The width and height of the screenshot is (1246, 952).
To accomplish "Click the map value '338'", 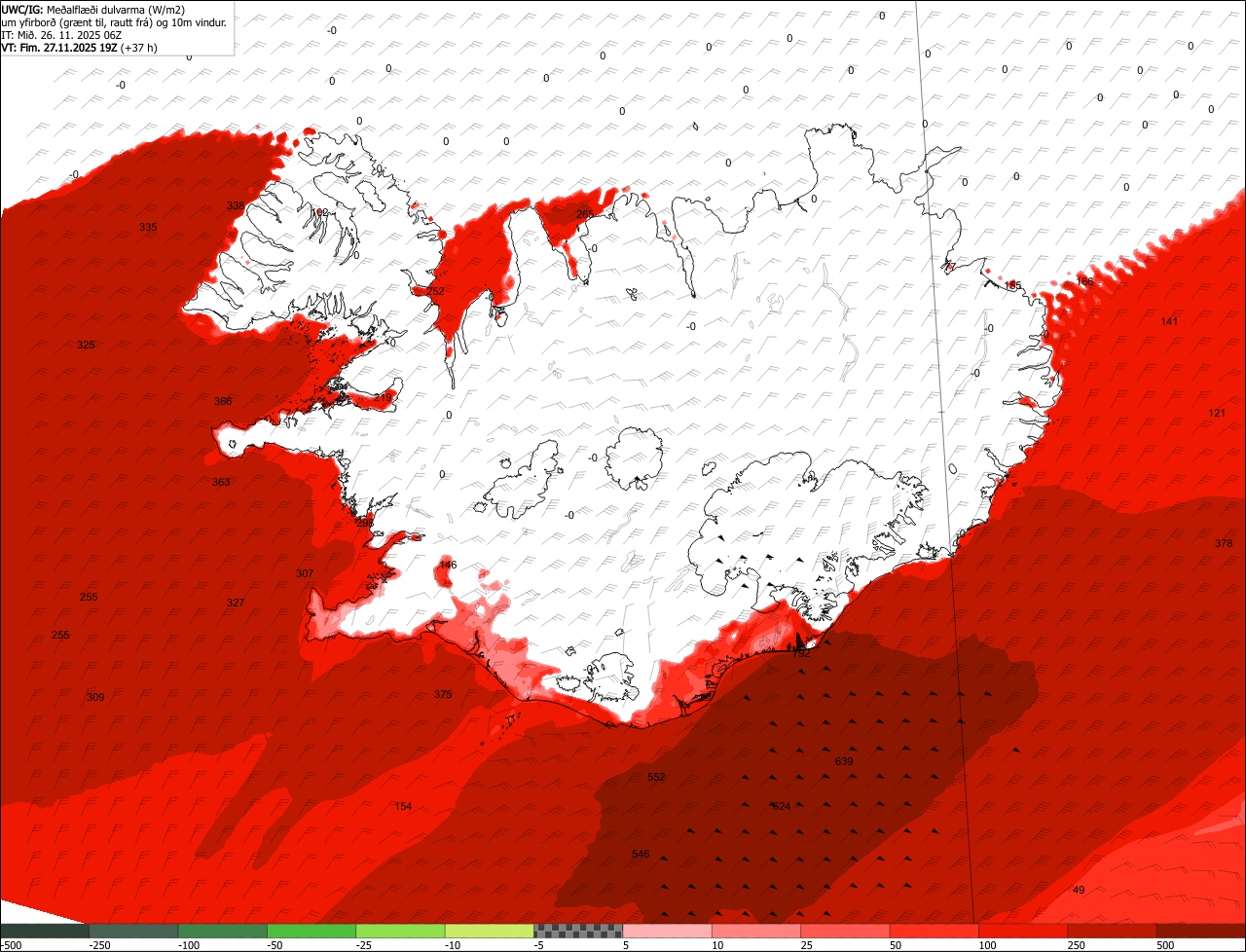I will pyautogui.click(x=236, y=205).
